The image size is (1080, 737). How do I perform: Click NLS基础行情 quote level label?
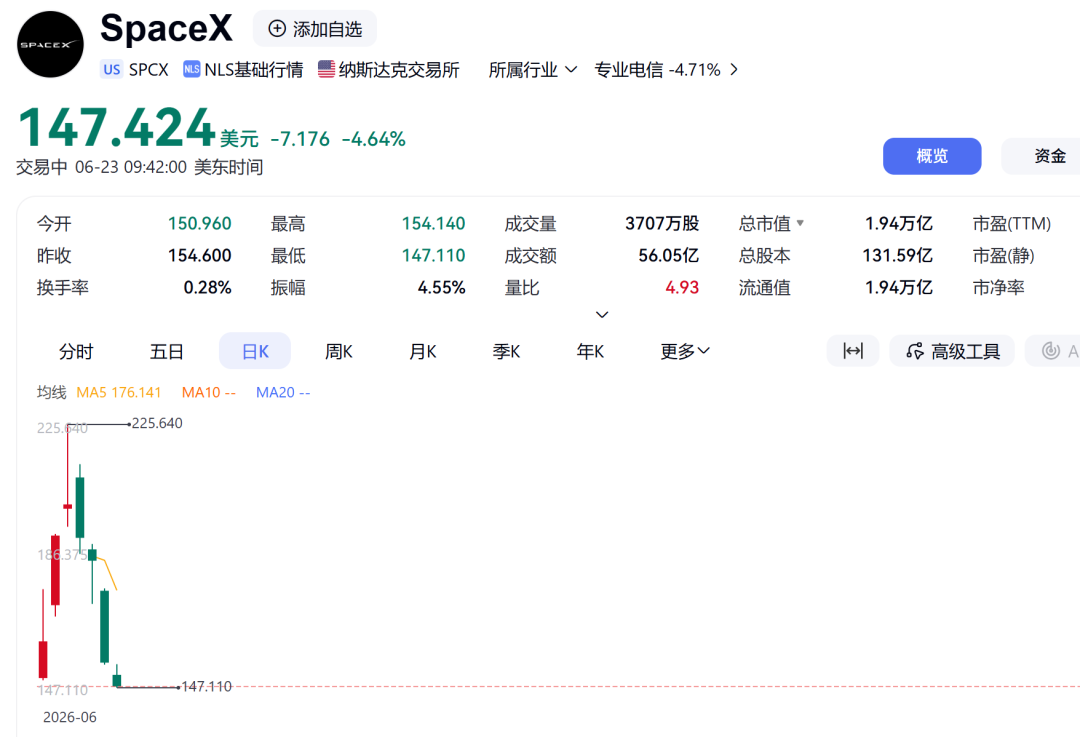click(x=254, y=70)
